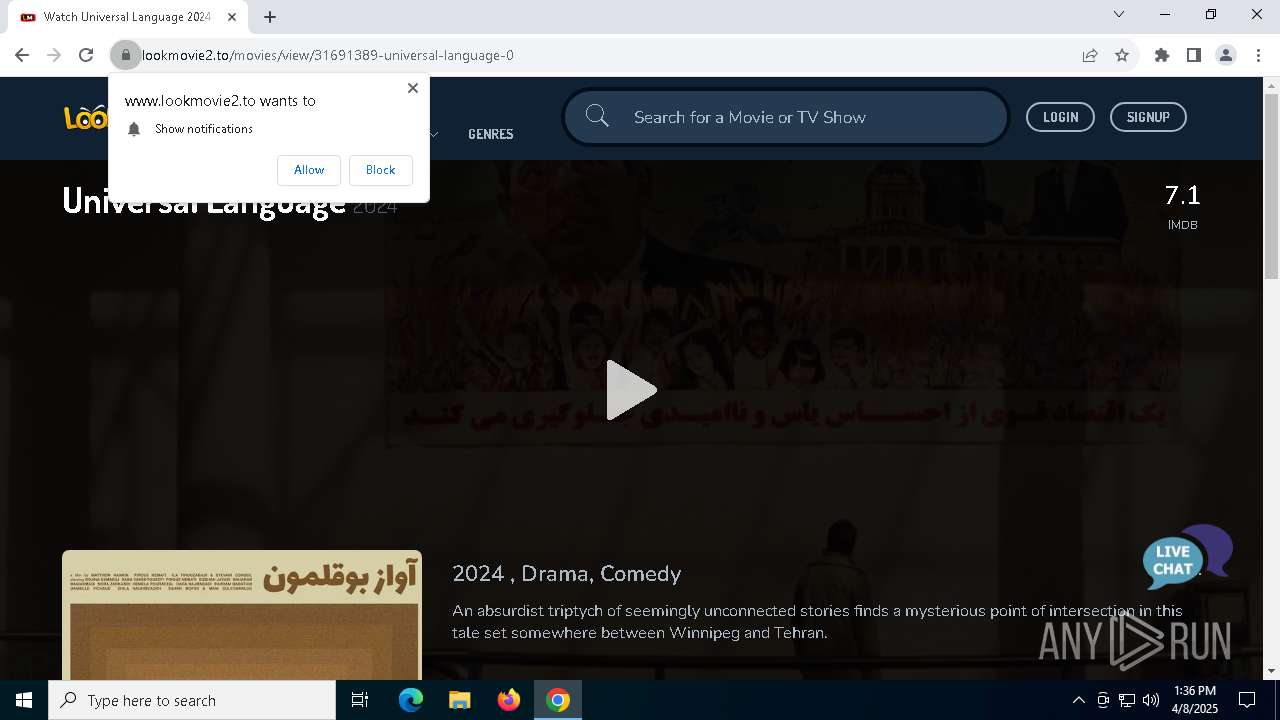Open the volume speaker icon
The width and height of the screenshot is (1280, 720).
(x=1151, y=700)
